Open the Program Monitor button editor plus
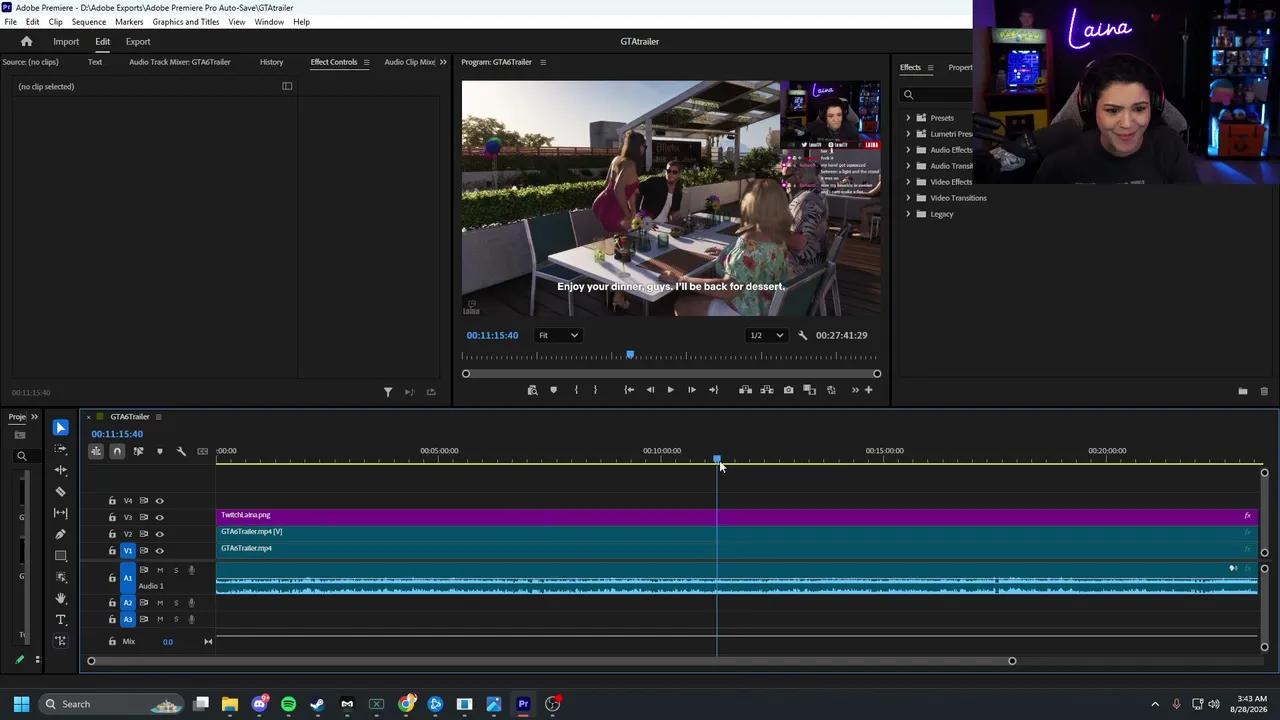1280x720 pixels. pos(868,390)
